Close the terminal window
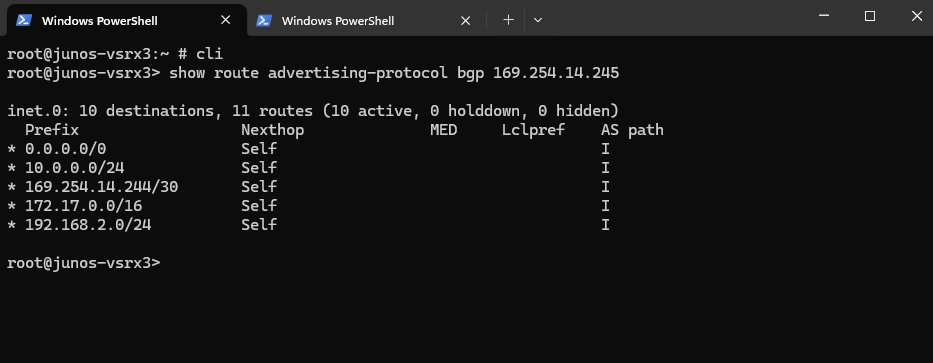The width and height of the screenshot is (933, 363). tap(916, 16)
